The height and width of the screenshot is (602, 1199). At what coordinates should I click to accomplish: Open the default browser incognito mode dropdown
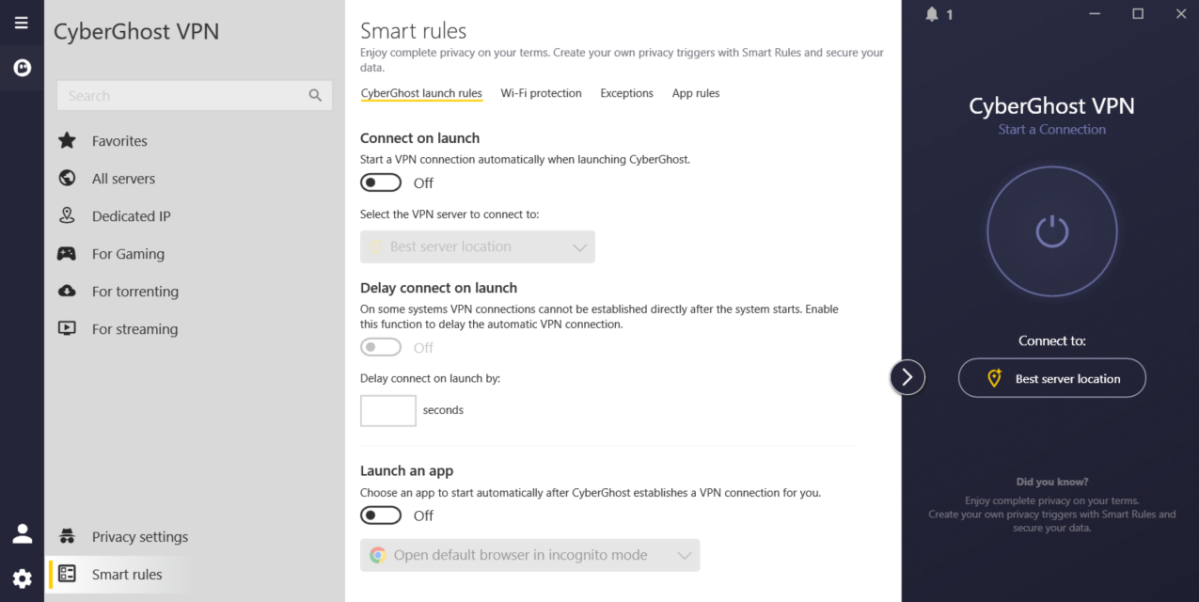tap(530, 555)
